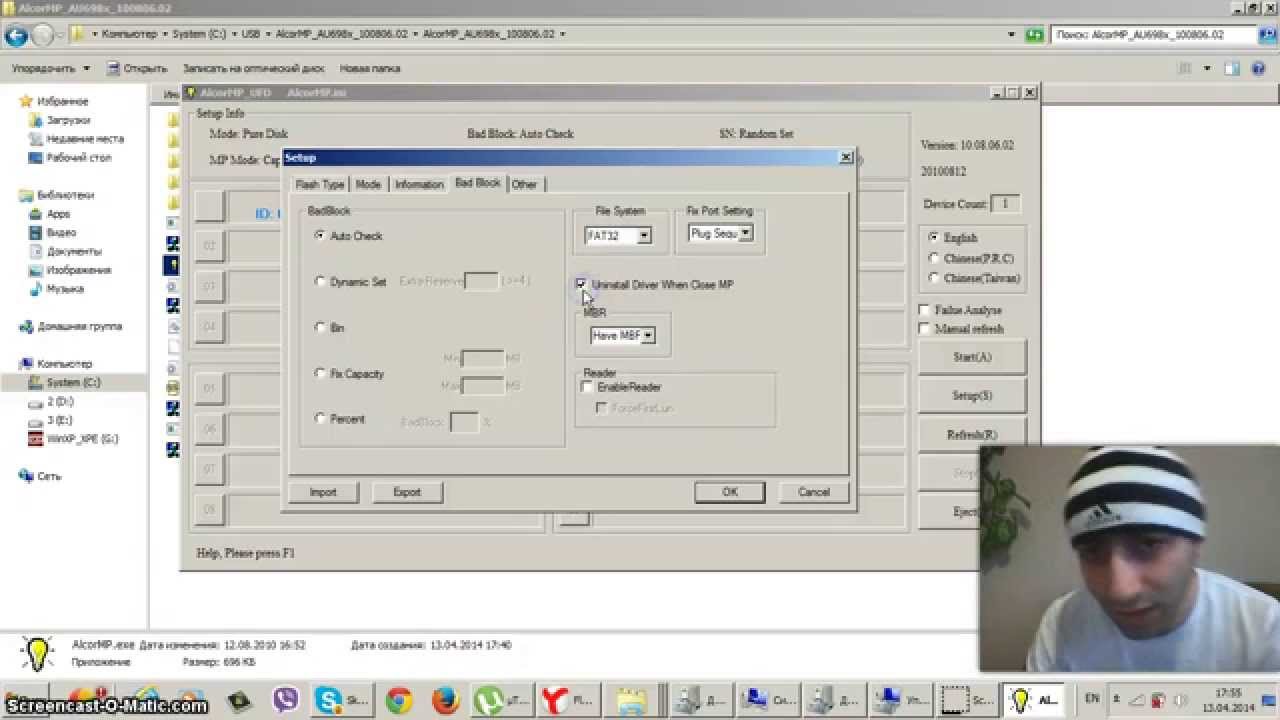Open File System FAT32 dropdown
Image resolution: width=1280 pixels, height=720 pixels.
[644, 236]
